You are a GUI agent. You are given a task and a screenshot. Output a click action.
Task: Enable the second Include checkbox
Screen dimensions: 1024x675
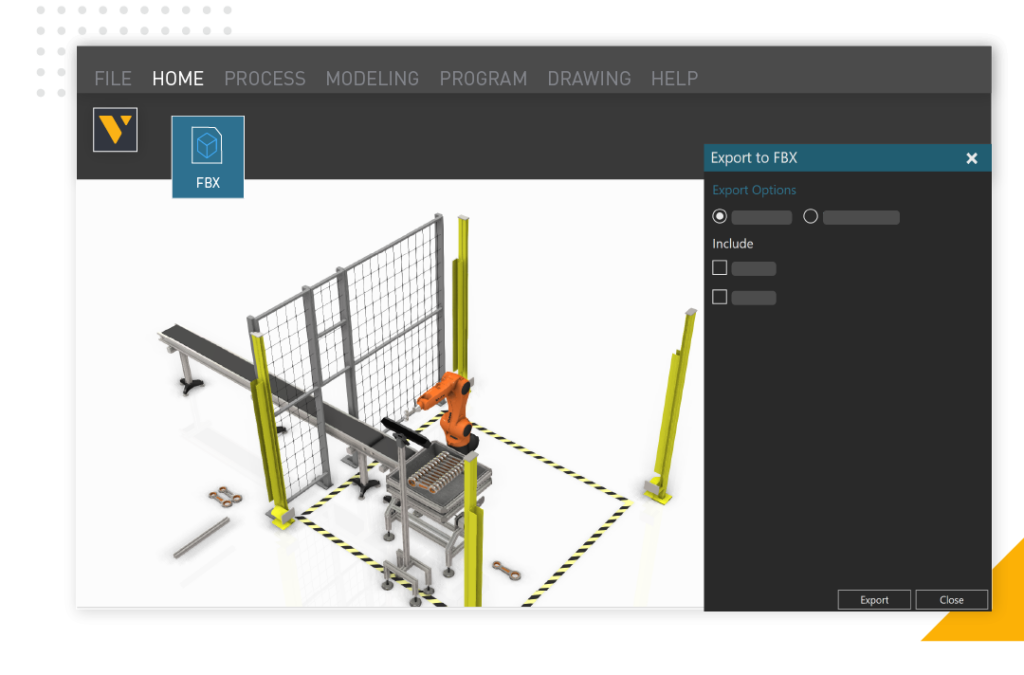tap(719, 297)
